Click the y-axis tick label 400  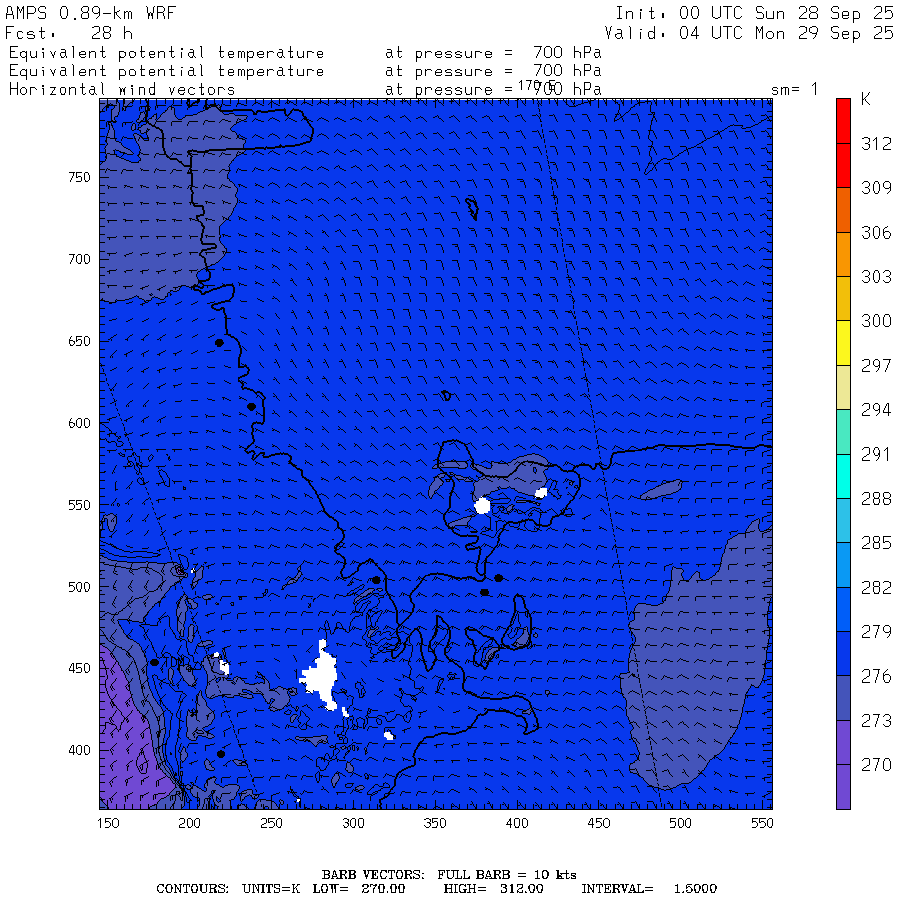(x=79, y=750)
